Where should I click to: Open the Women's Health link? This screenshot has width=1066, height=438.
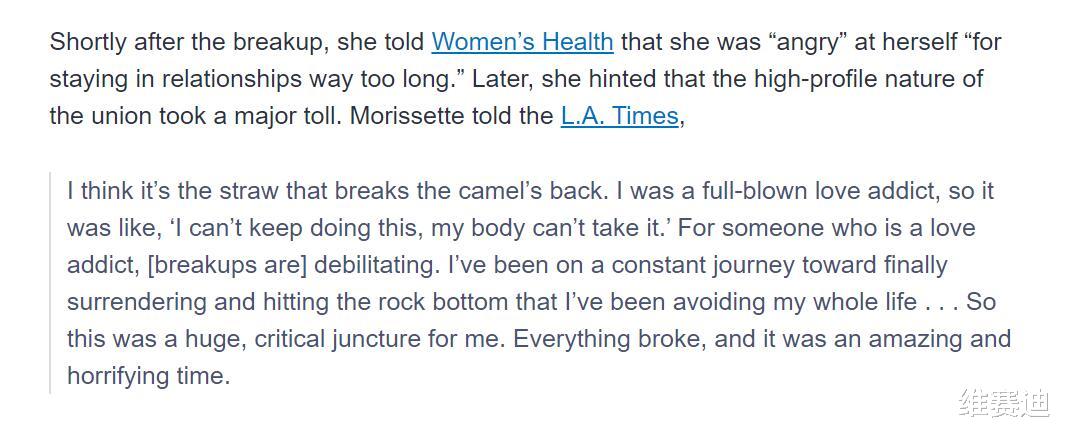pyautogui.click(x=522, y=42)
